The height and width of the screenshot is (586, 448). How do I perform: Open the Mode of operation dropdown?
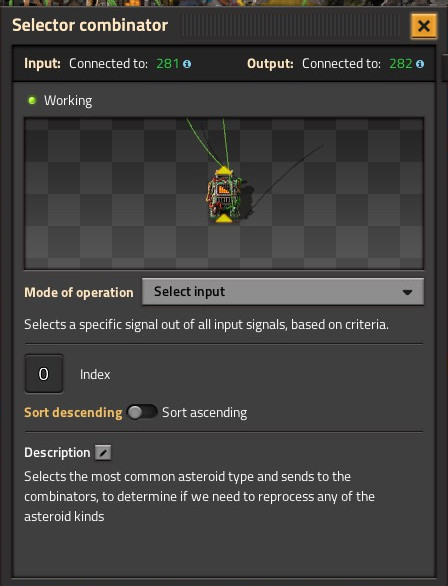coord(283,292)
